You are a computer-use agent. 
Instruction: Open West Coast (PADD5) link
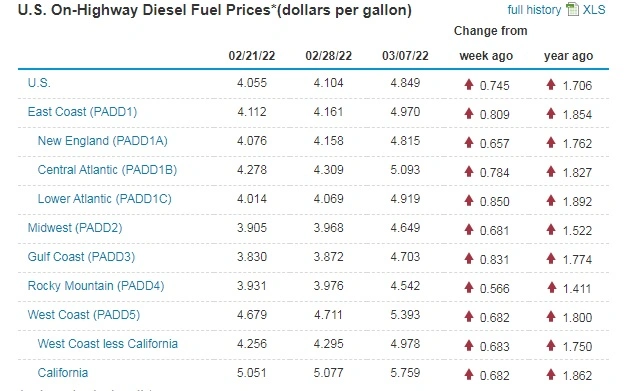coord(84,315)
